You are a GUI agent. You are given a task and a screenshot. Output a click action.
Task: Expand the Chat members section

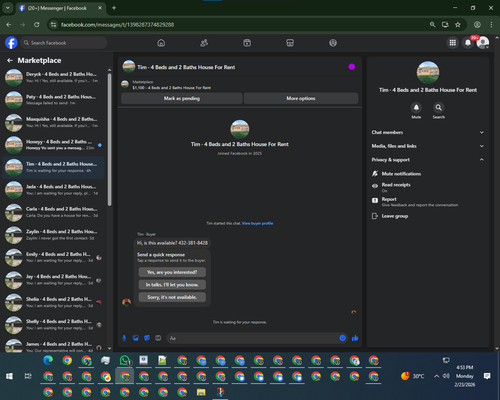coord(428,132)
